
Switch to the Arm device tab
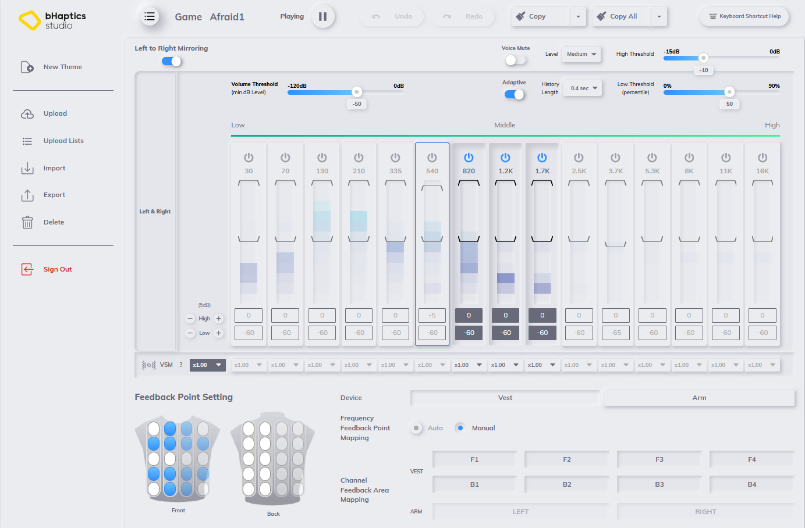(698, 397)
